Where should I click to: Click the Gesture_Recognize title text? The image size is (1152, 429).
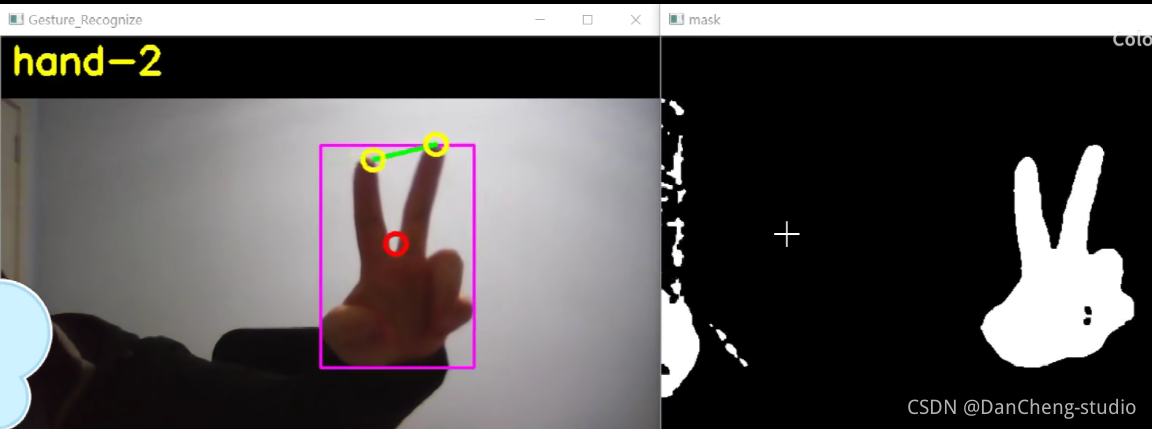pos(85,20)
